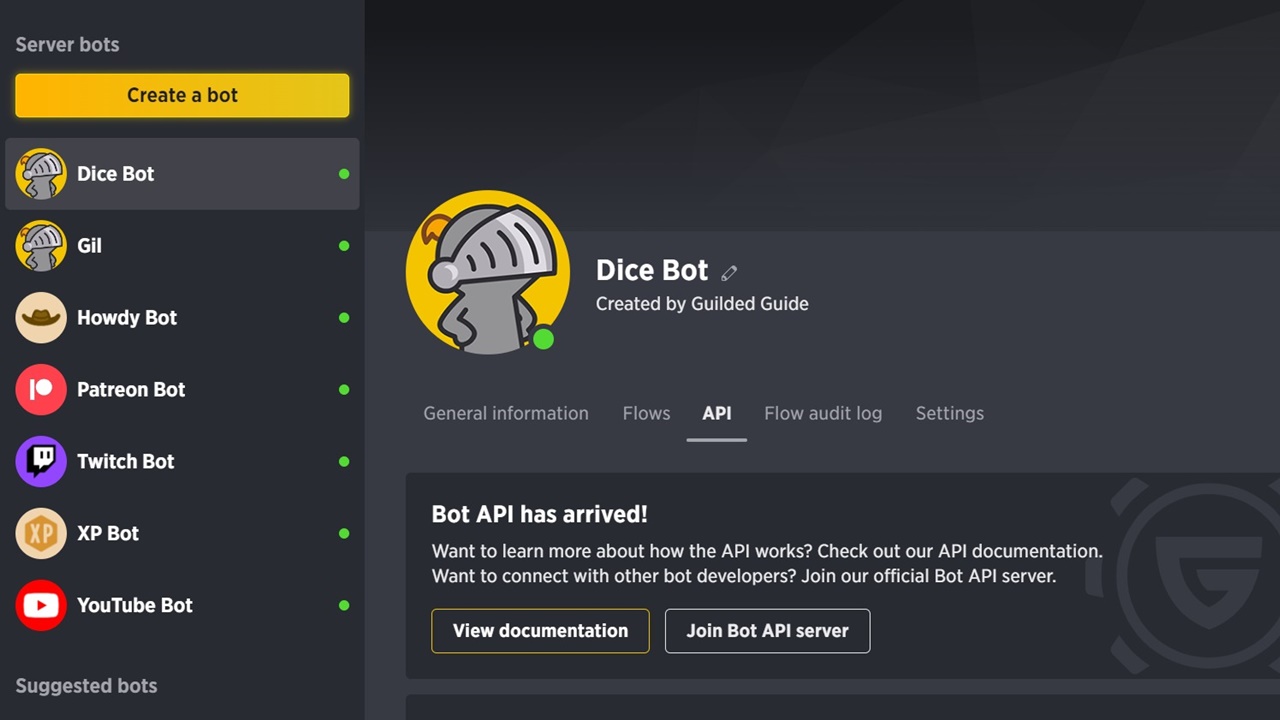
Task: Click the Dice Bot knight avatar in sidebar
Action: click(41, 174)
